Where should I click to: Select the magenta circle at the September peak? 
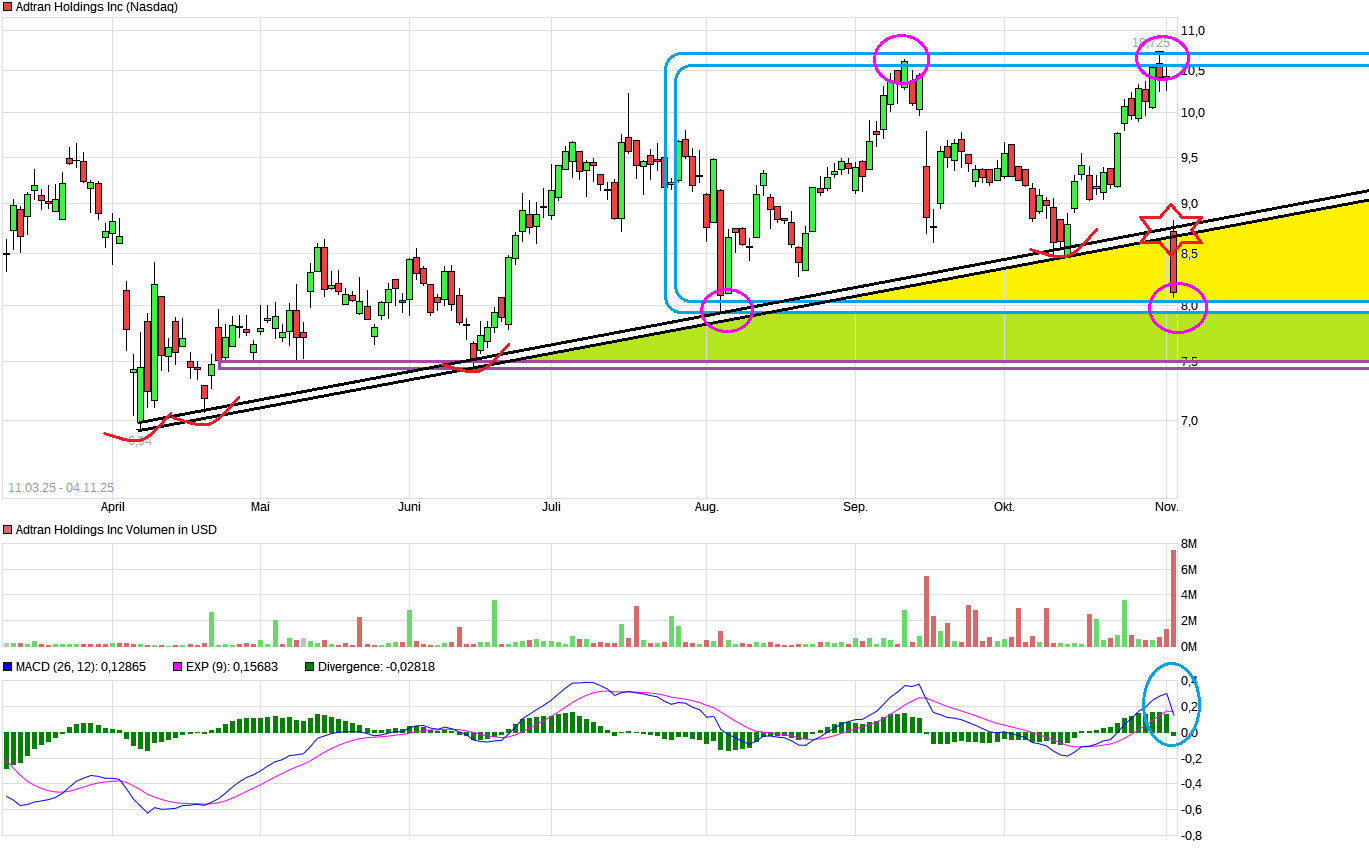tap(903, 58)
